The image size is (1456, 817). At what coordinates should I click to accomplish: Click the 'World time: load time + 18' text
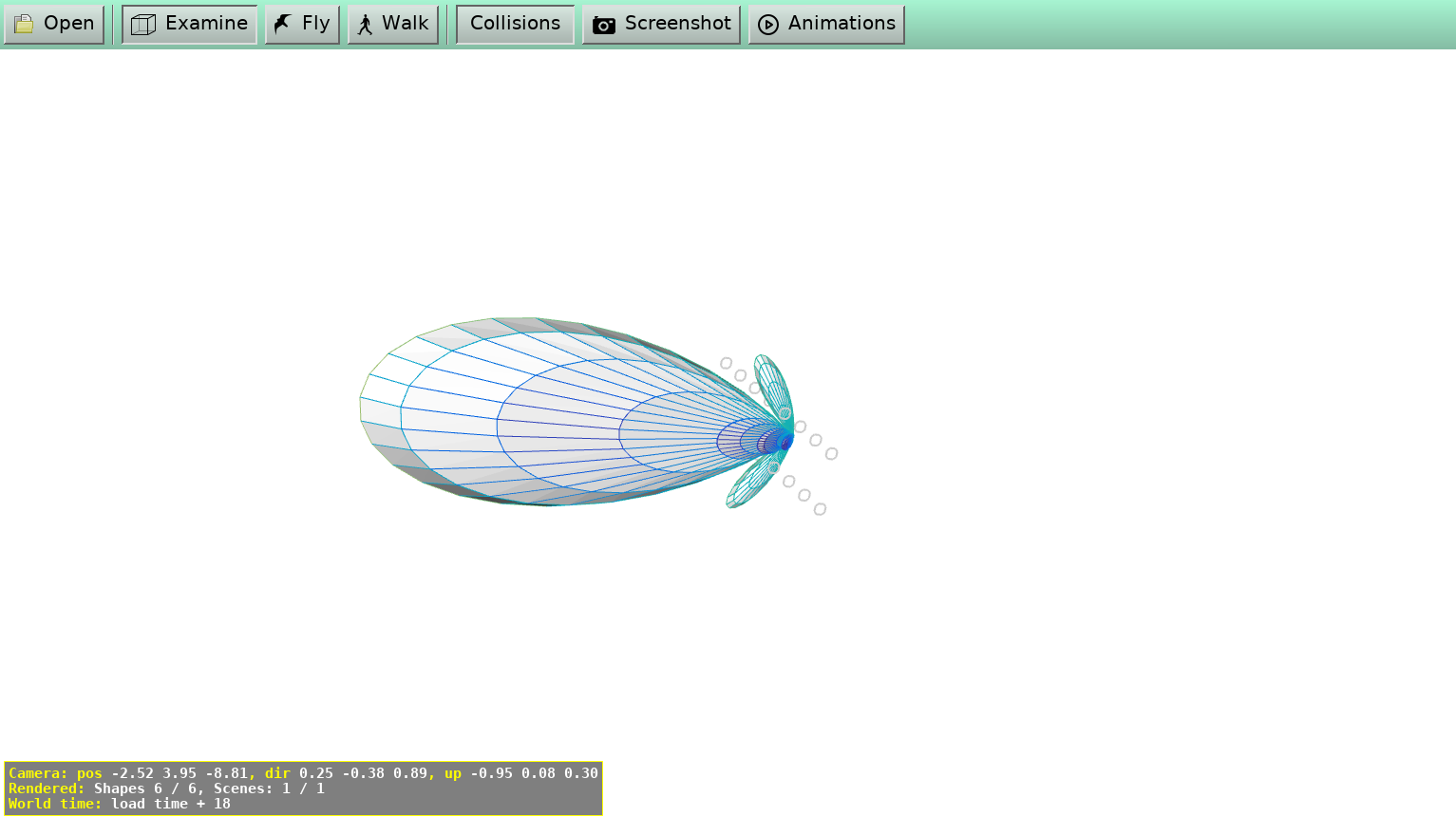pos(120,804)
